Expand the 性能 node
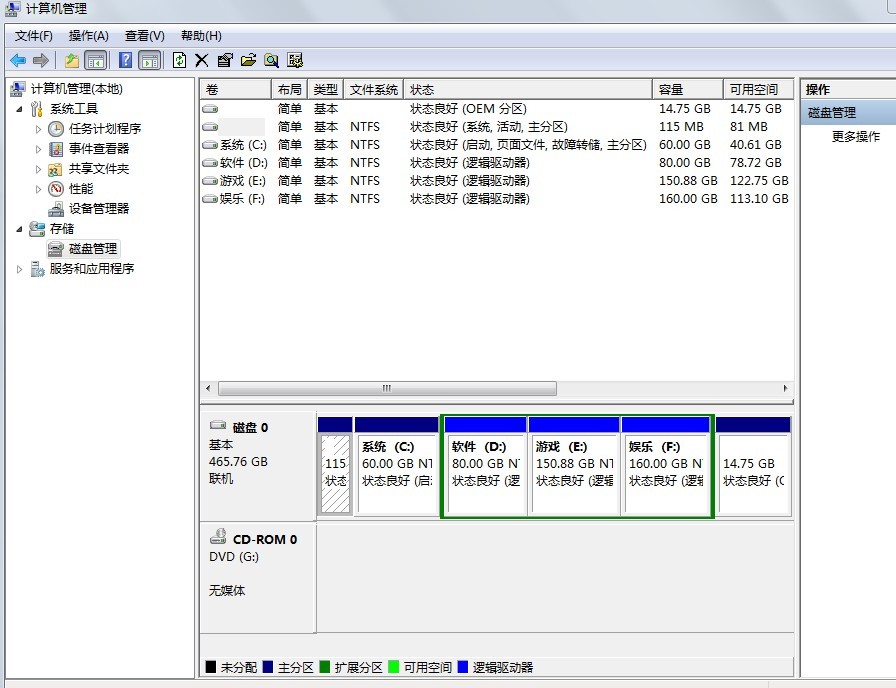 point(38,189)
